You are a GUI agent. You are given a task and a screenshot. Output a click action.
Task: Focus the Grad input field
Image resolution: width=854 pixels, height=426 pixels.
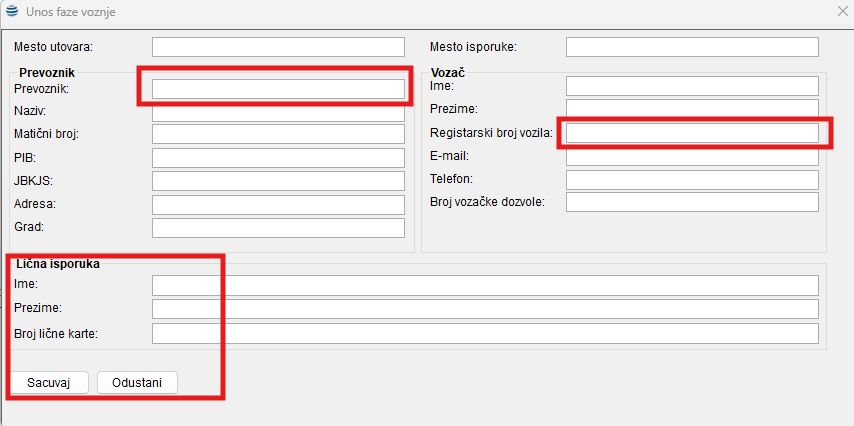pyautogui.click(x=278, y=227)
